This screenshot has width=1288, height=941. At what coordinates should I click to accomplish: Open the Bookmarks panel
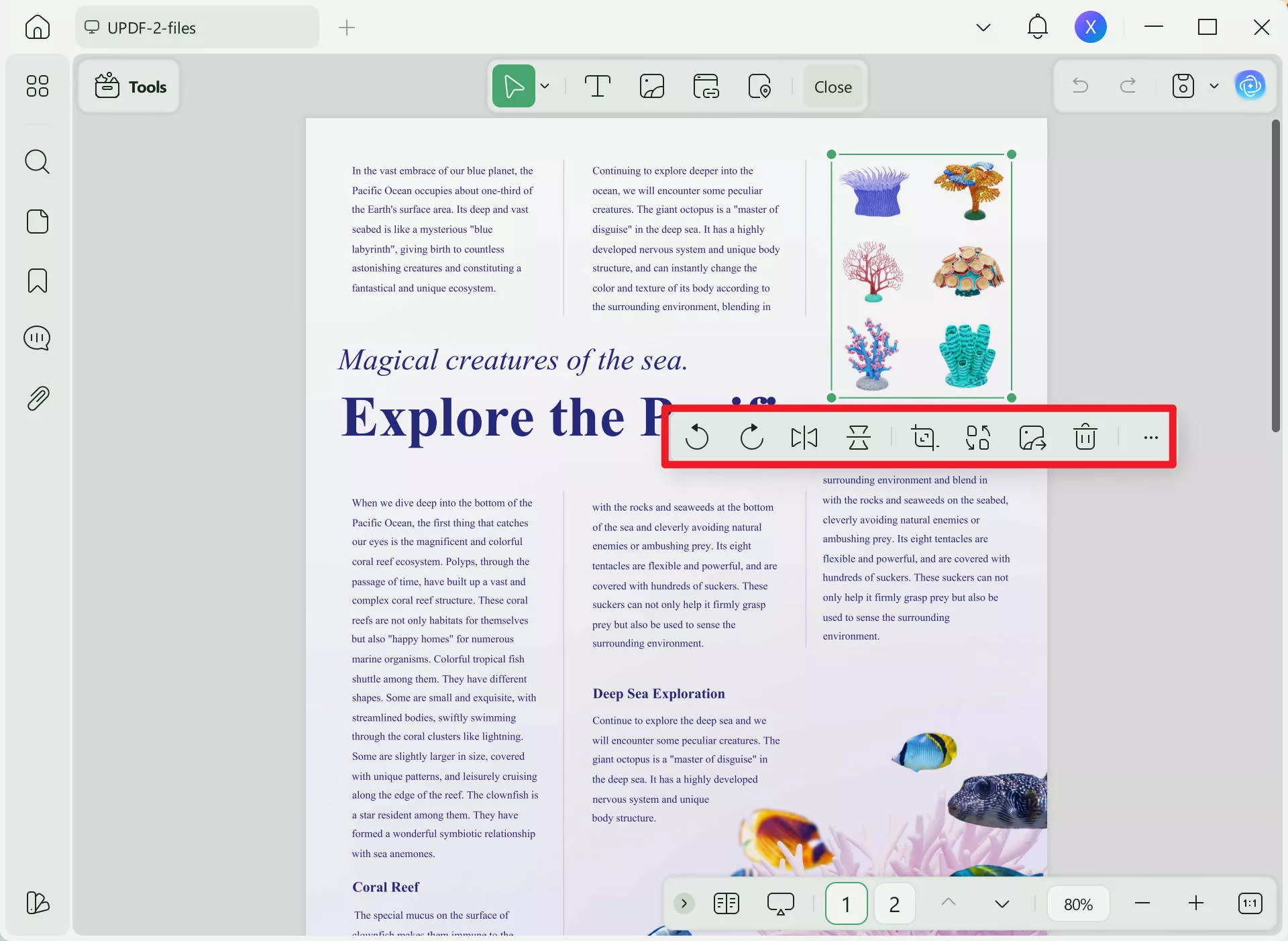coord(37,281)
